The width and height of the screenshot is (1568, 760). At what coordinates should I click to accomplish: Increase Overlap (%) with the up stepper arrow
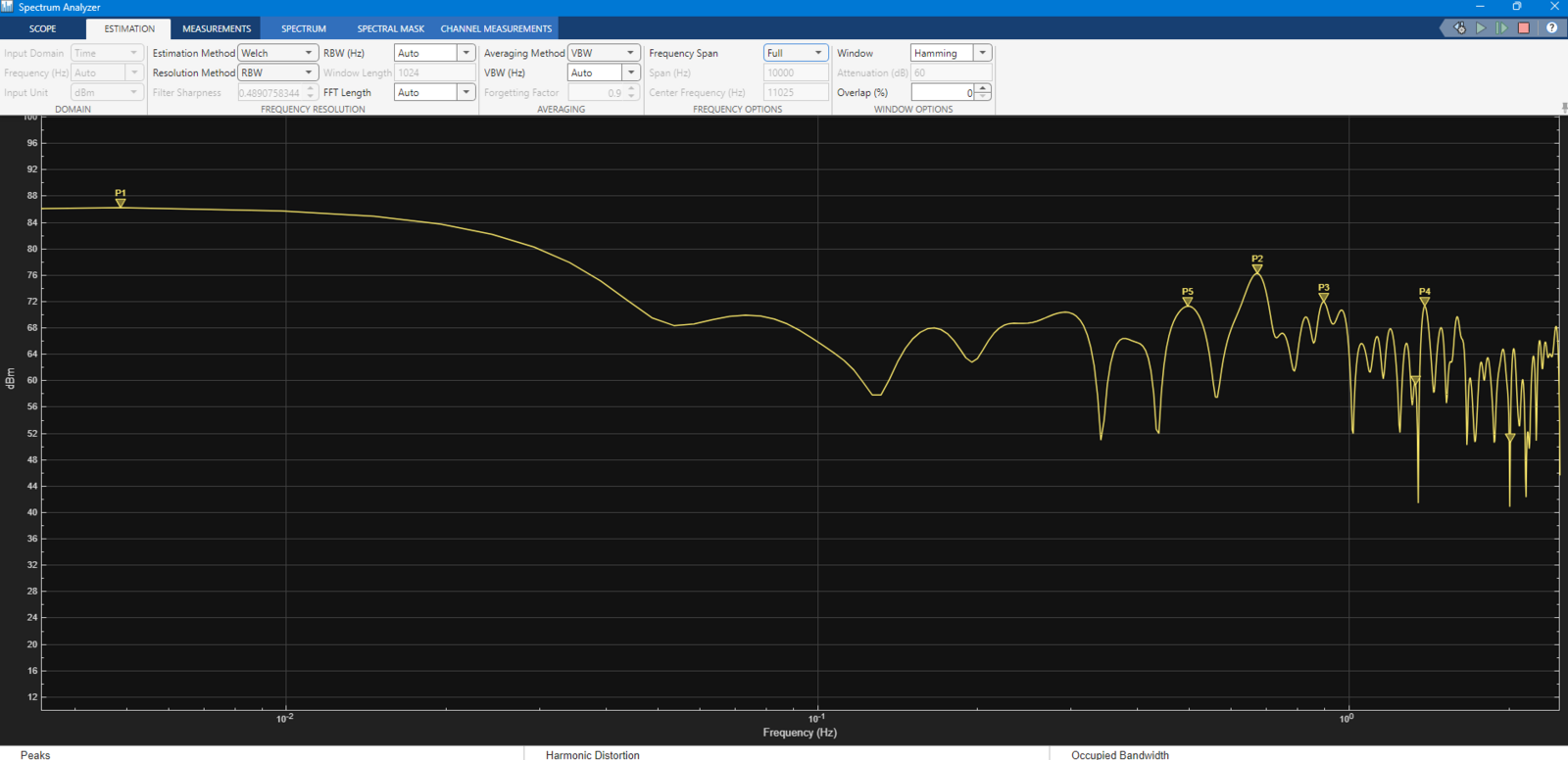(x=983, y=88)
